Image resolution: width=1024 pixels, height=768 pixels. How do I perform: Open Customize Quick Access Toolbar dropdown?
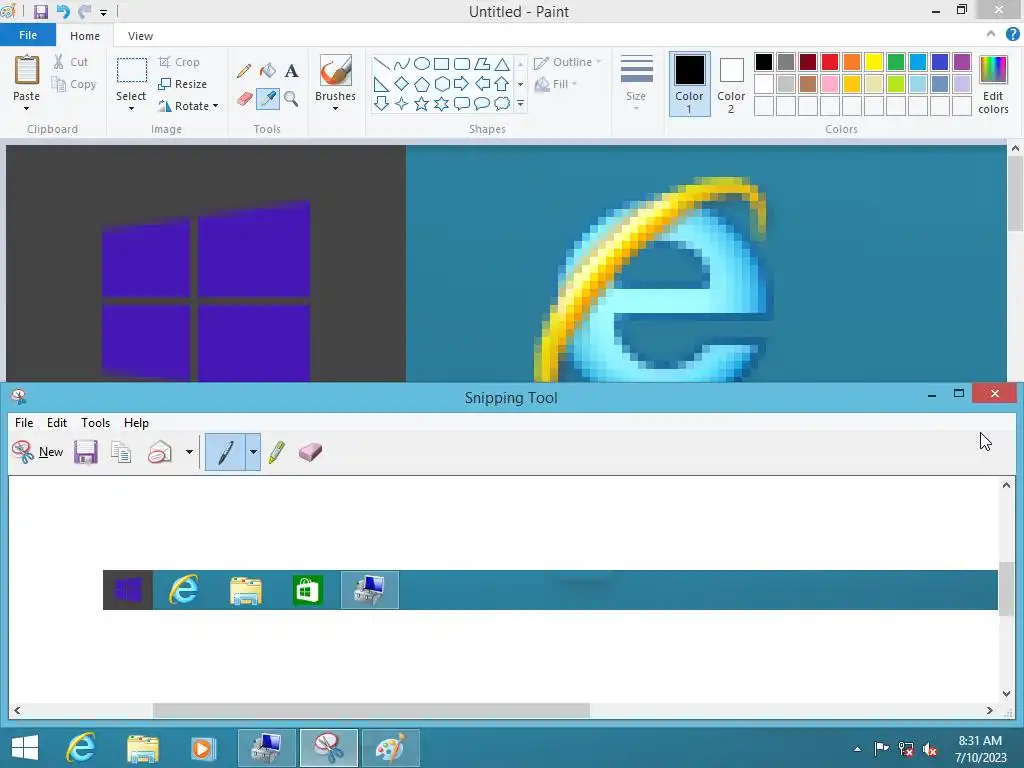click(103, 12)
